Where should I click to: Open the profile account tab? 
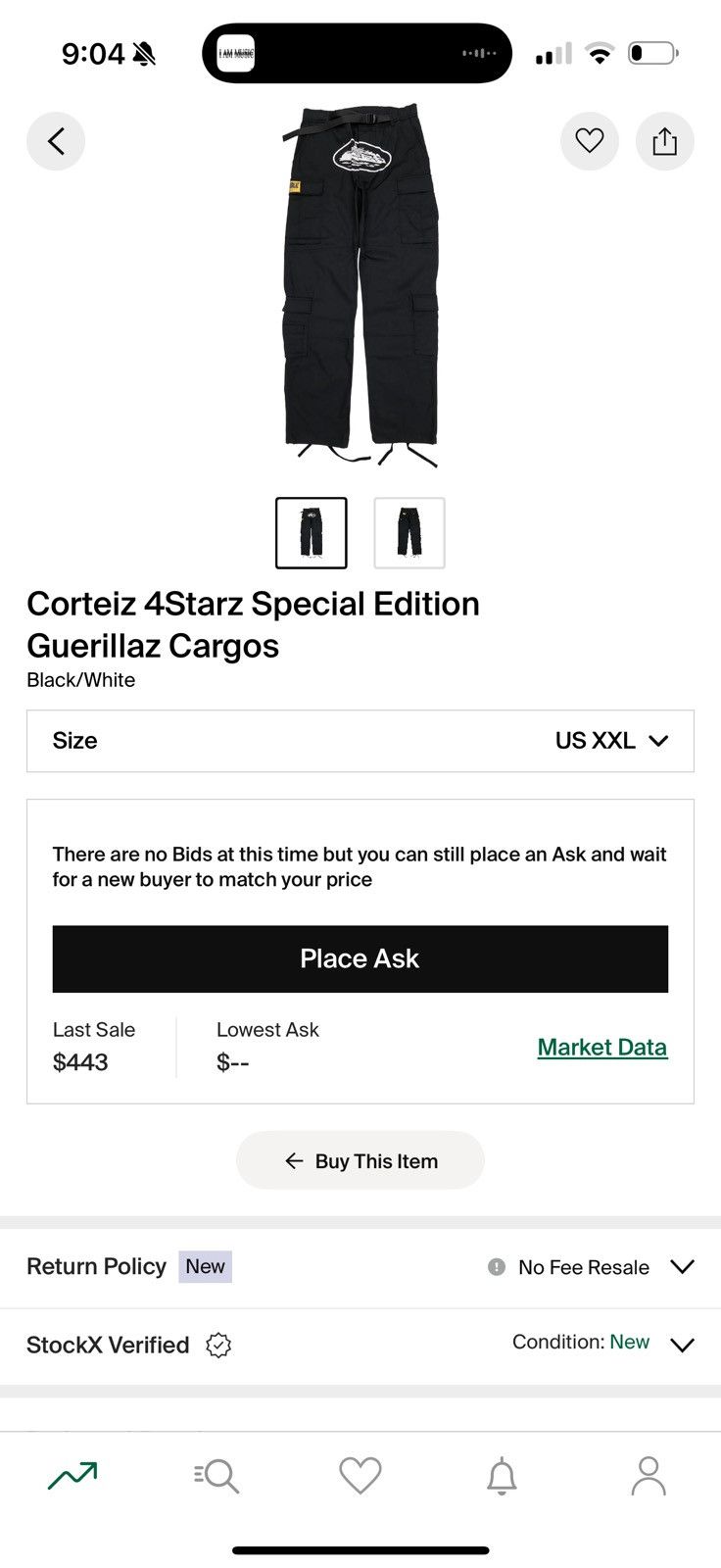[x=648, y=1475]
